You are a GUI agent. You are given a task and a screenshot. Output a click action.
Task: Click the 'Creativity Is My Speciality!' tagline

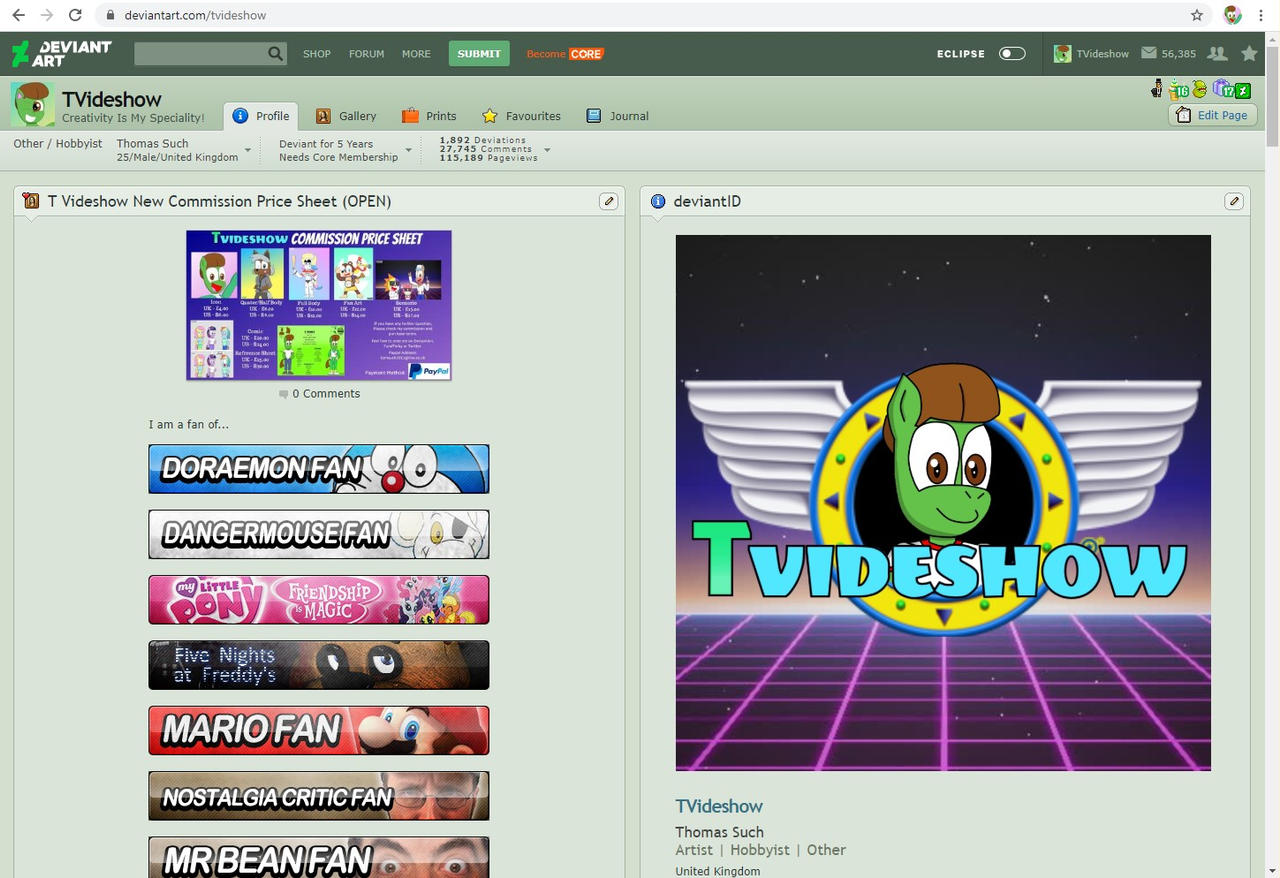point(133,118)
